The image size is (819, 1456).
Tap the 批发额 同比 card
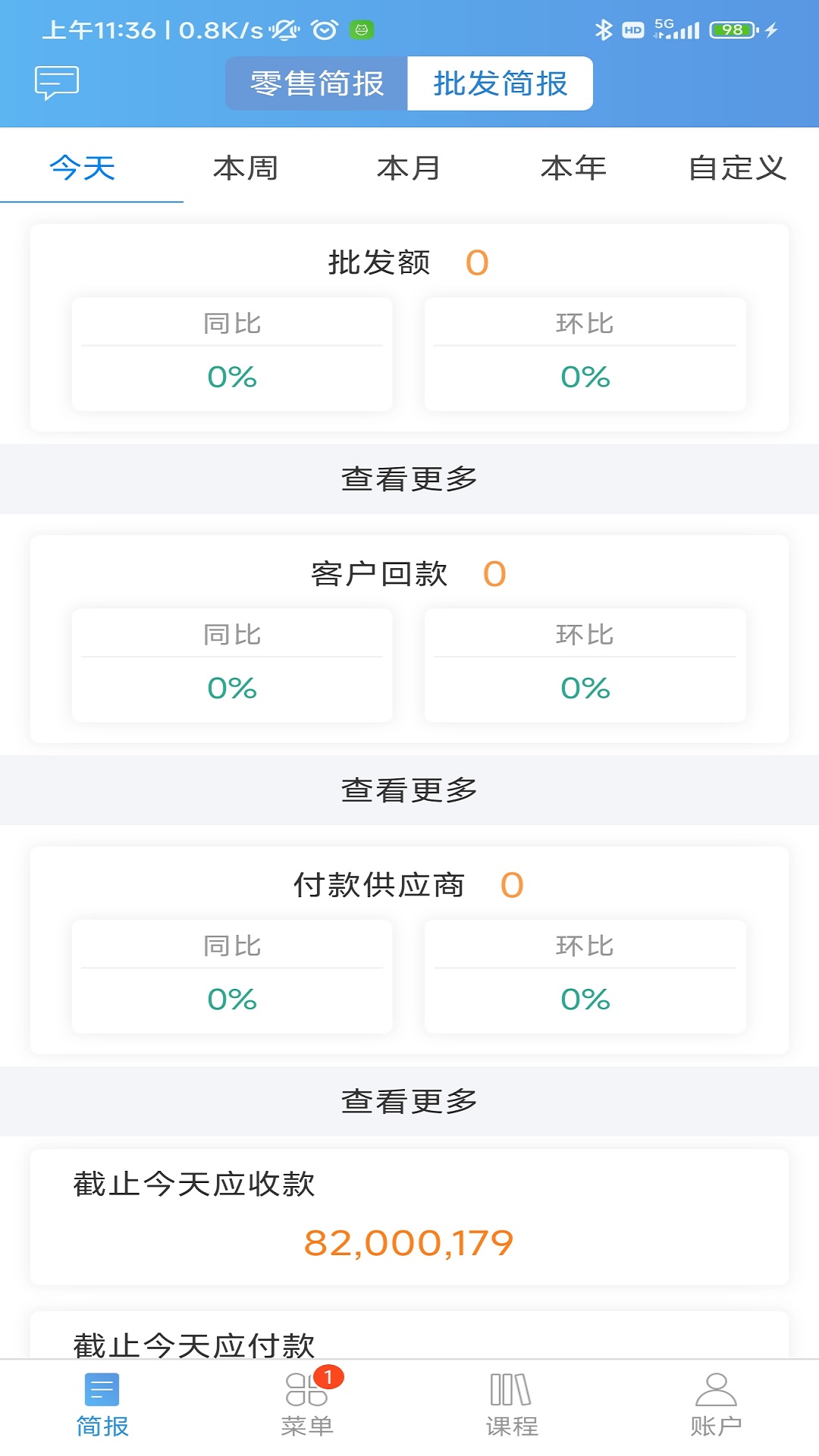[x=232, y=355]
